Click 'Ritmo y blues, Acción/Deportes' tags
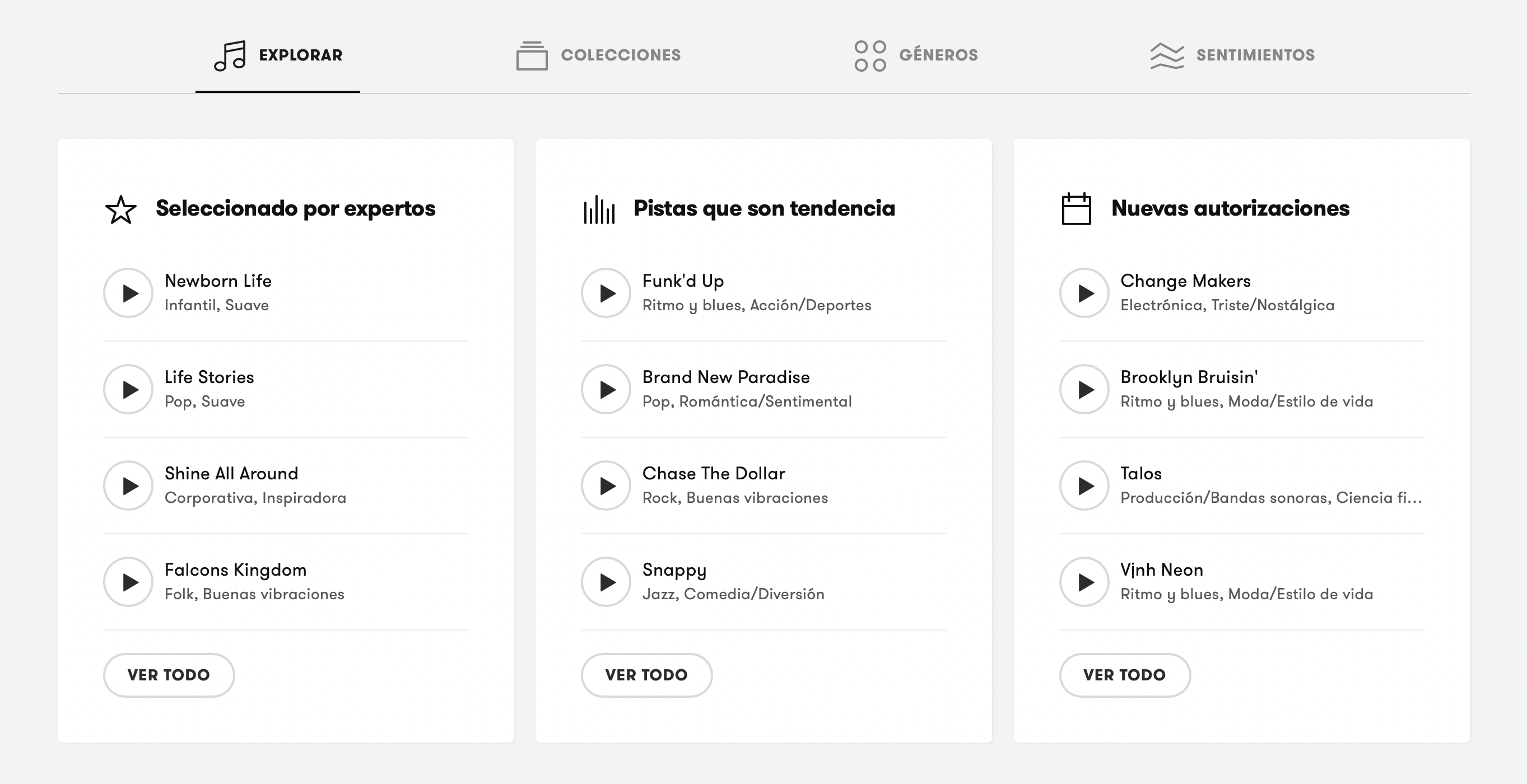 click(757, 305)
